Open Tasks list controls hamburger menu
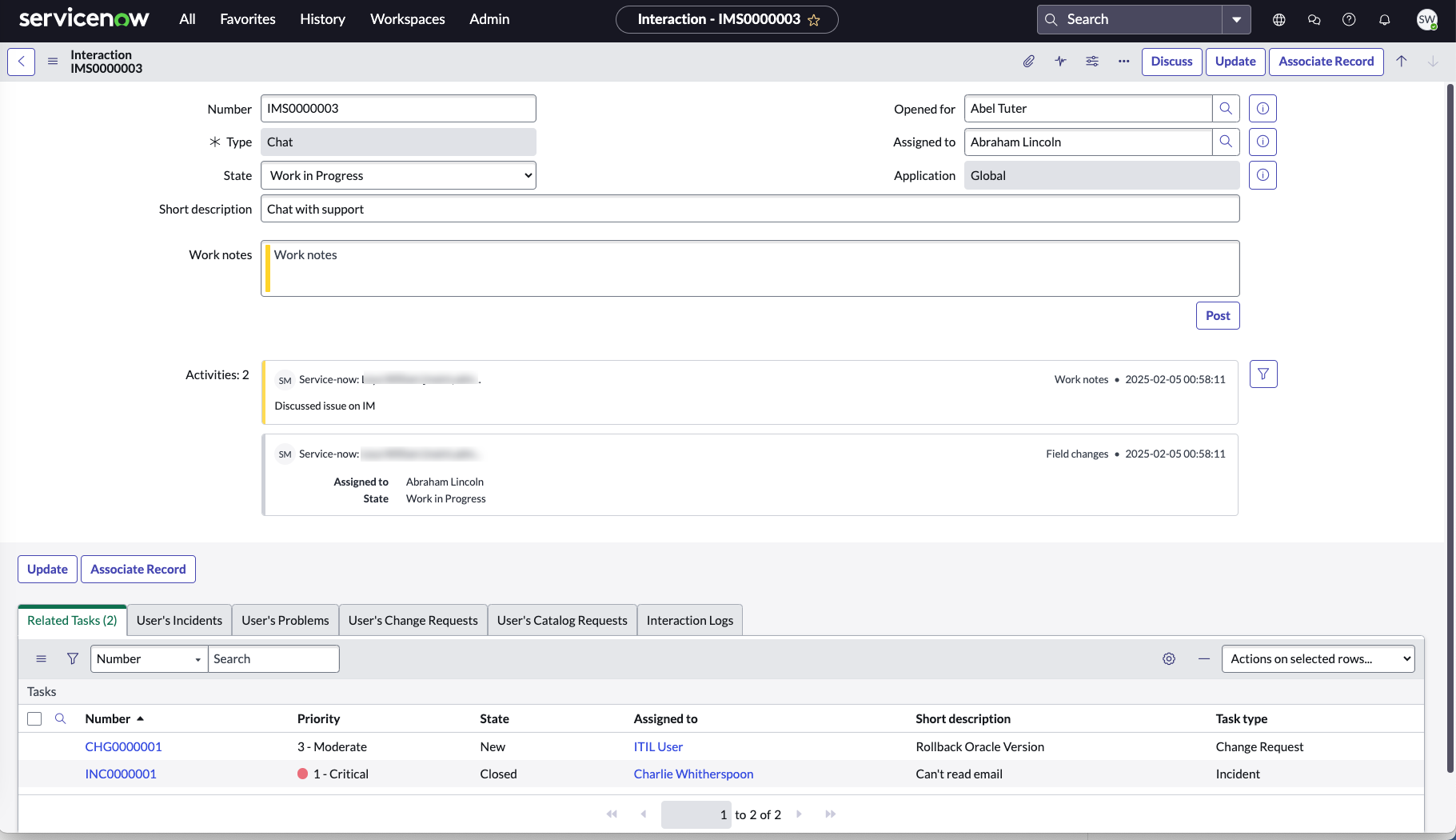This screenshot has width=1456, height=840. (x=42, y=659)
